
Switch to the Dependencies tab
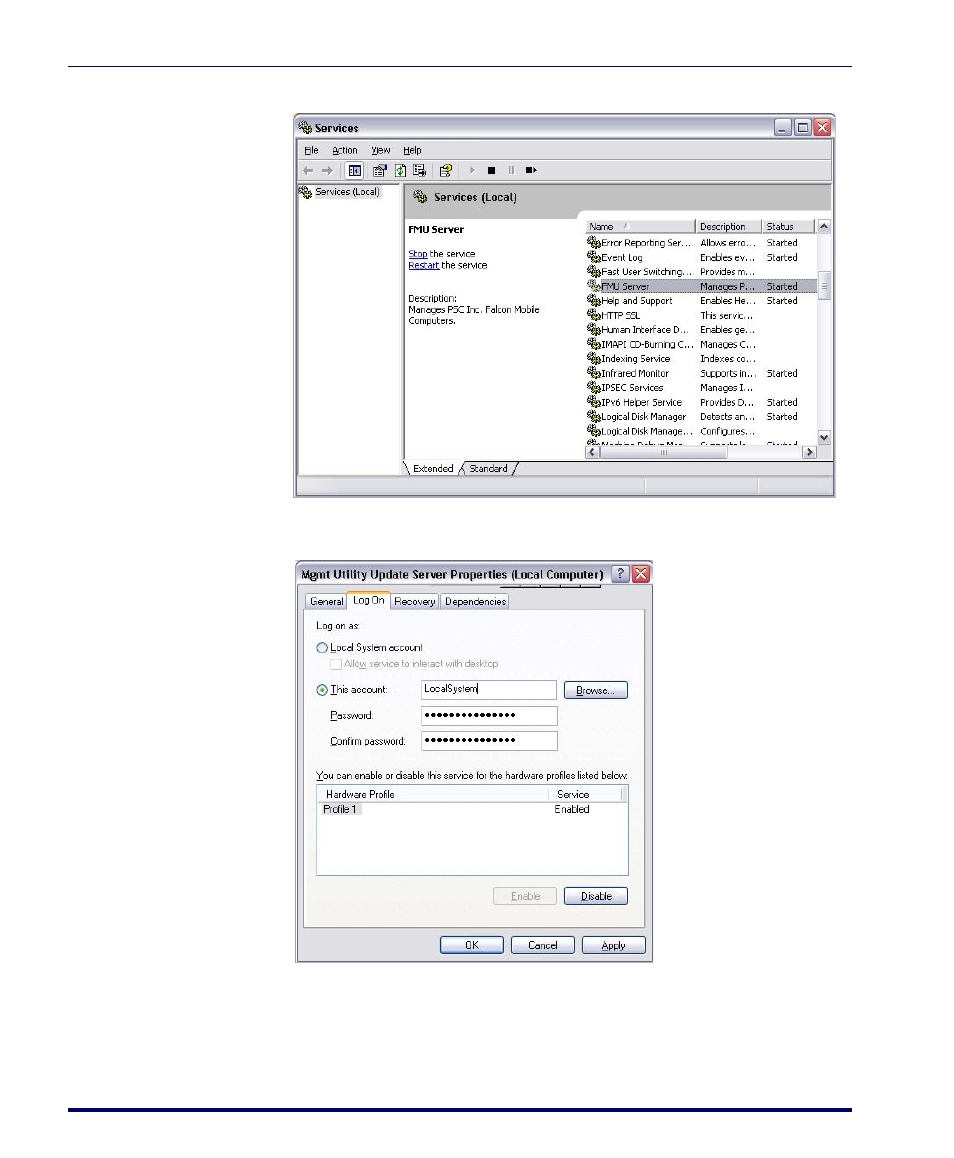coord(476,601)
